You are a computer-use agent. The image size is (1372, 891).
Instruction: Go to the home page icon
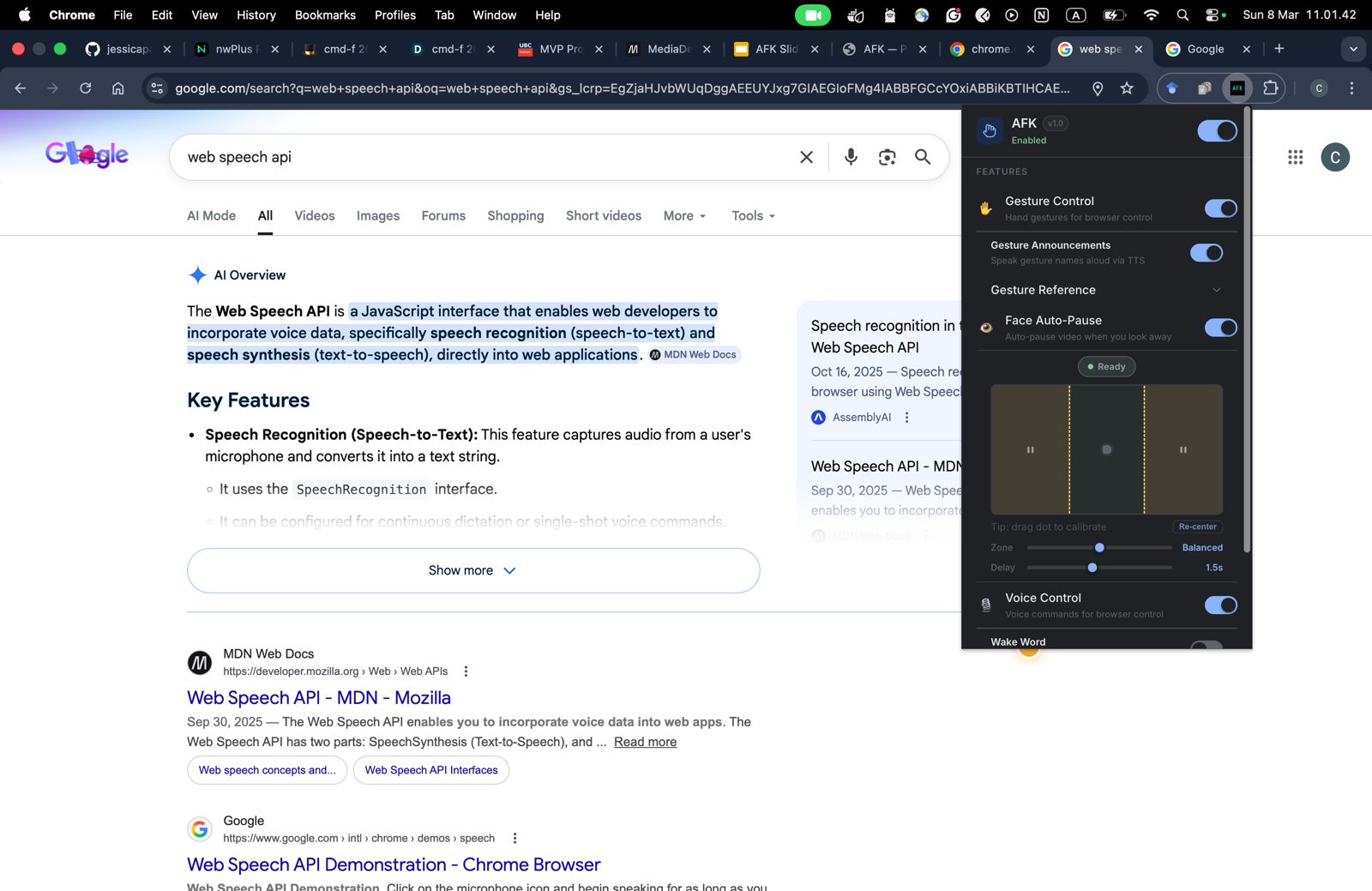click(118, 88)
